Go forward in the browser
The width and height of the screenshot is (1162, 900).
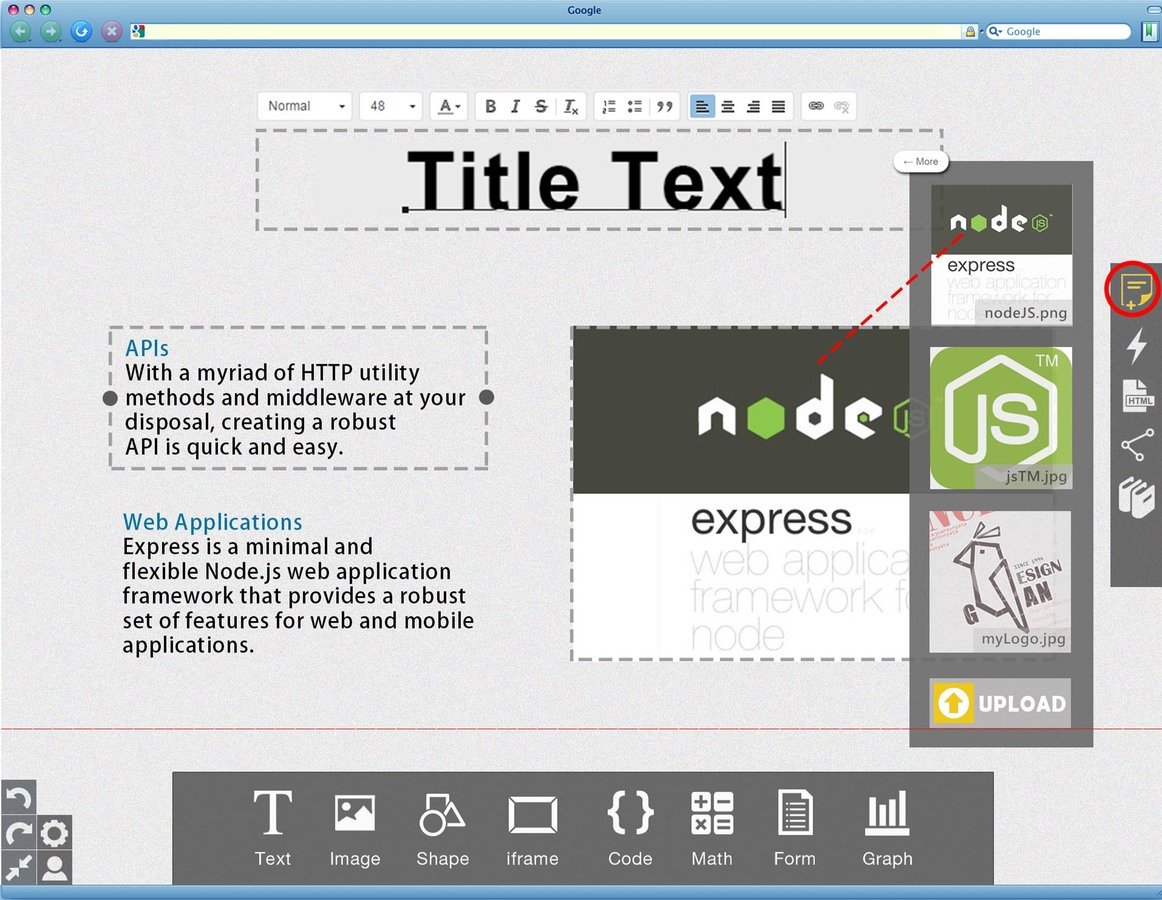tap(50, 31)
